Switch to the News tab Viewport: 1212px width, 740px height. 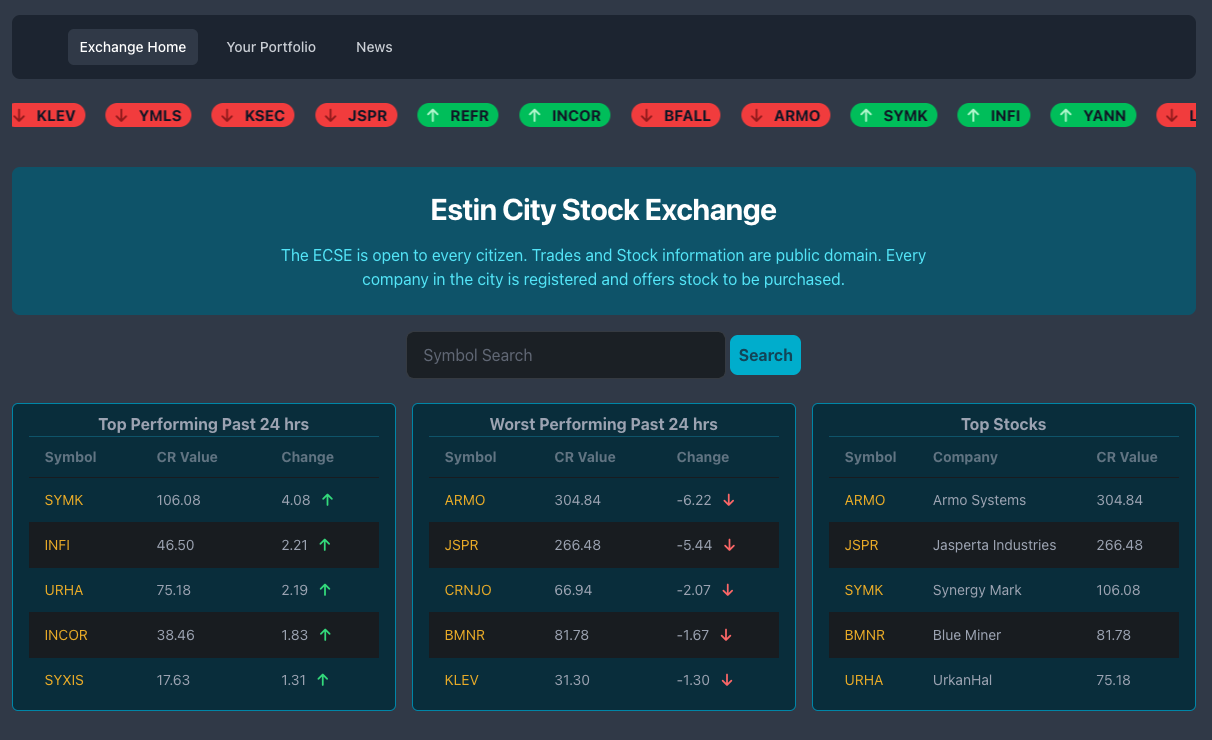point(374,47)
